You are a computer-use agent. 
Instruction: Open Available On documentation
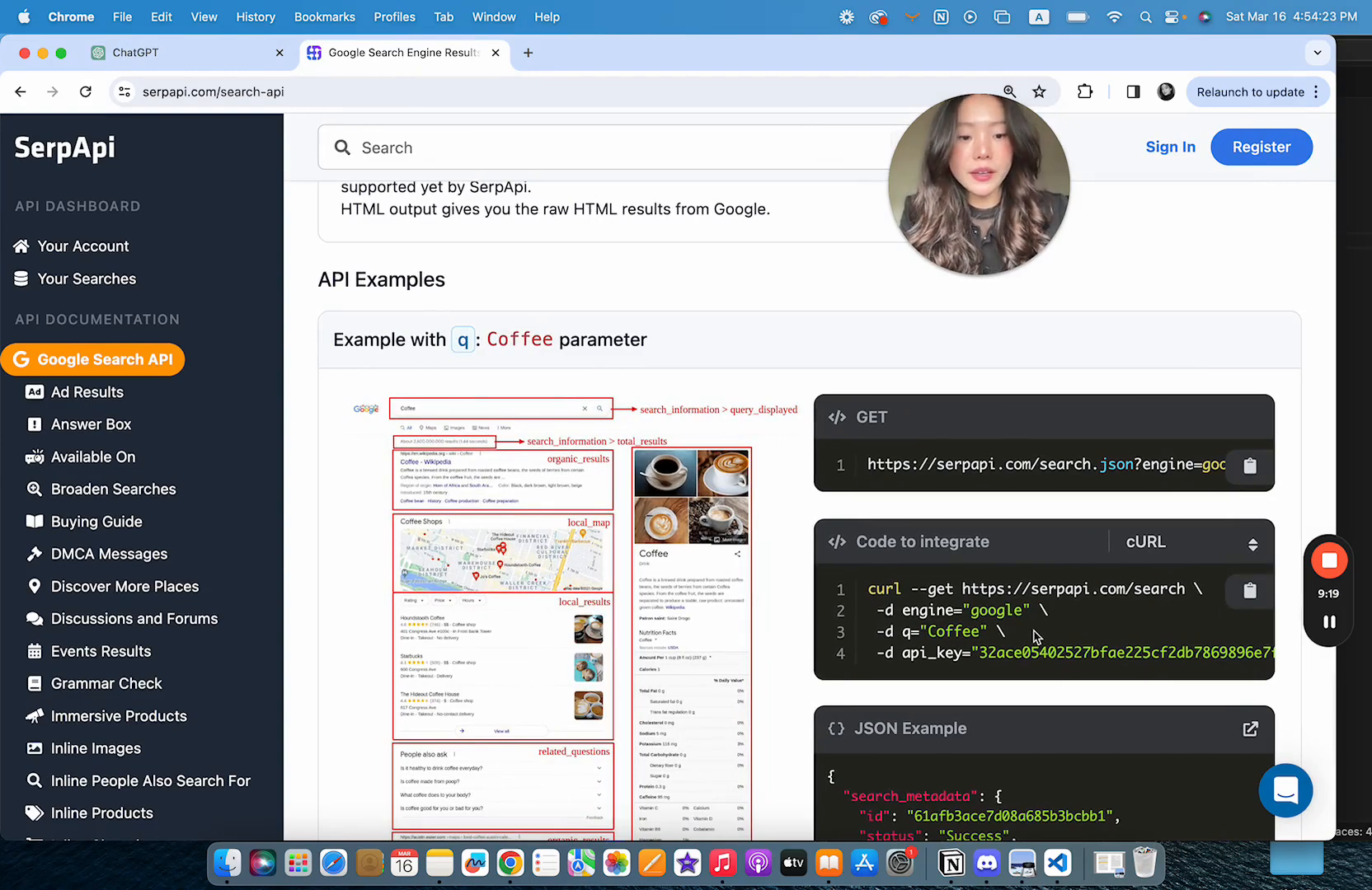click(x=81, y=457)
